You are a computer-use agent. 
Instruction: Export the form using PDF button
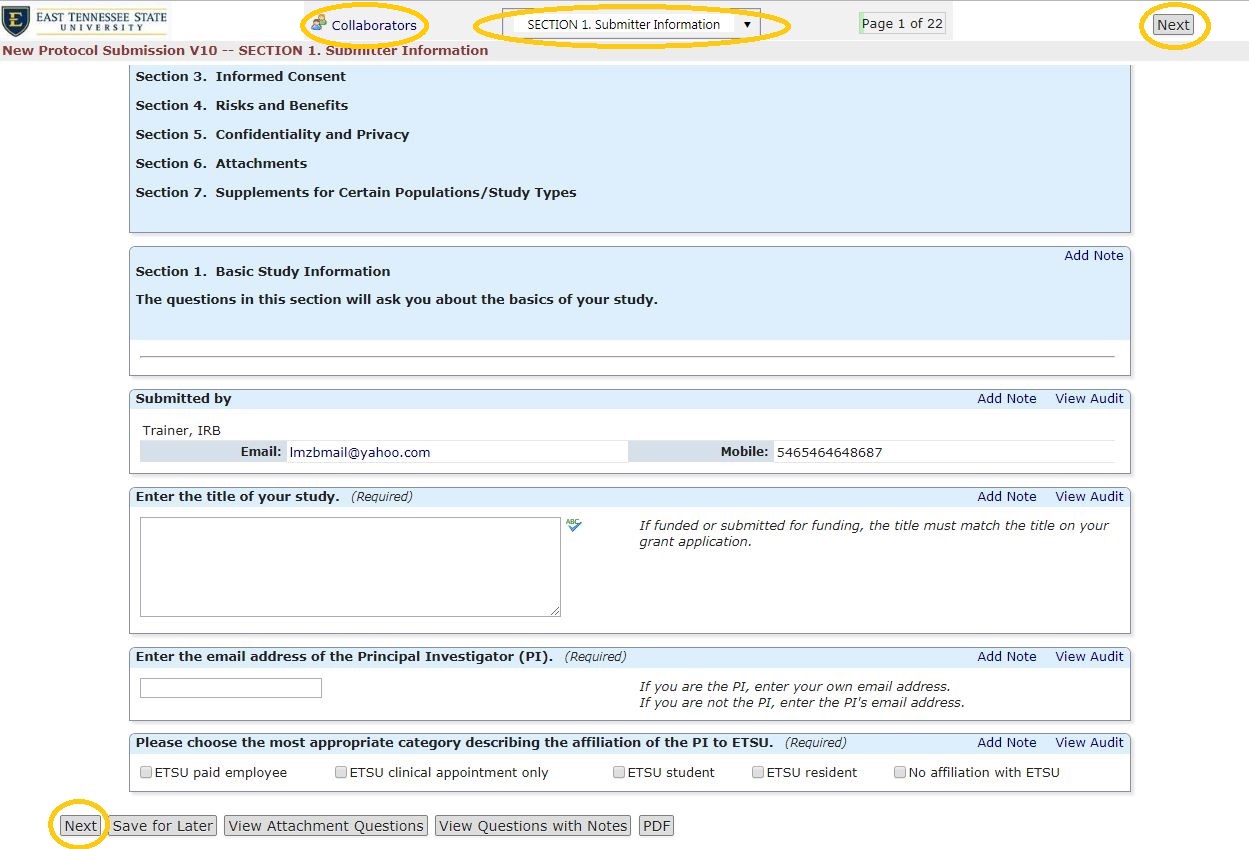coord(656,826)
